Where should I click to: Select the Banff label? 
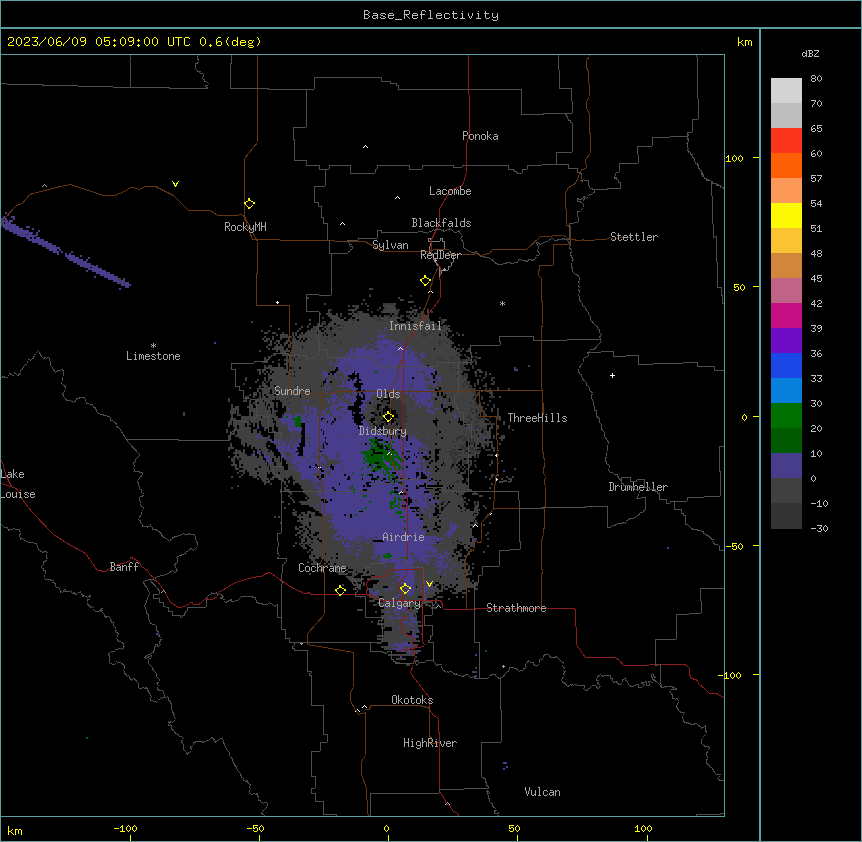124,567
